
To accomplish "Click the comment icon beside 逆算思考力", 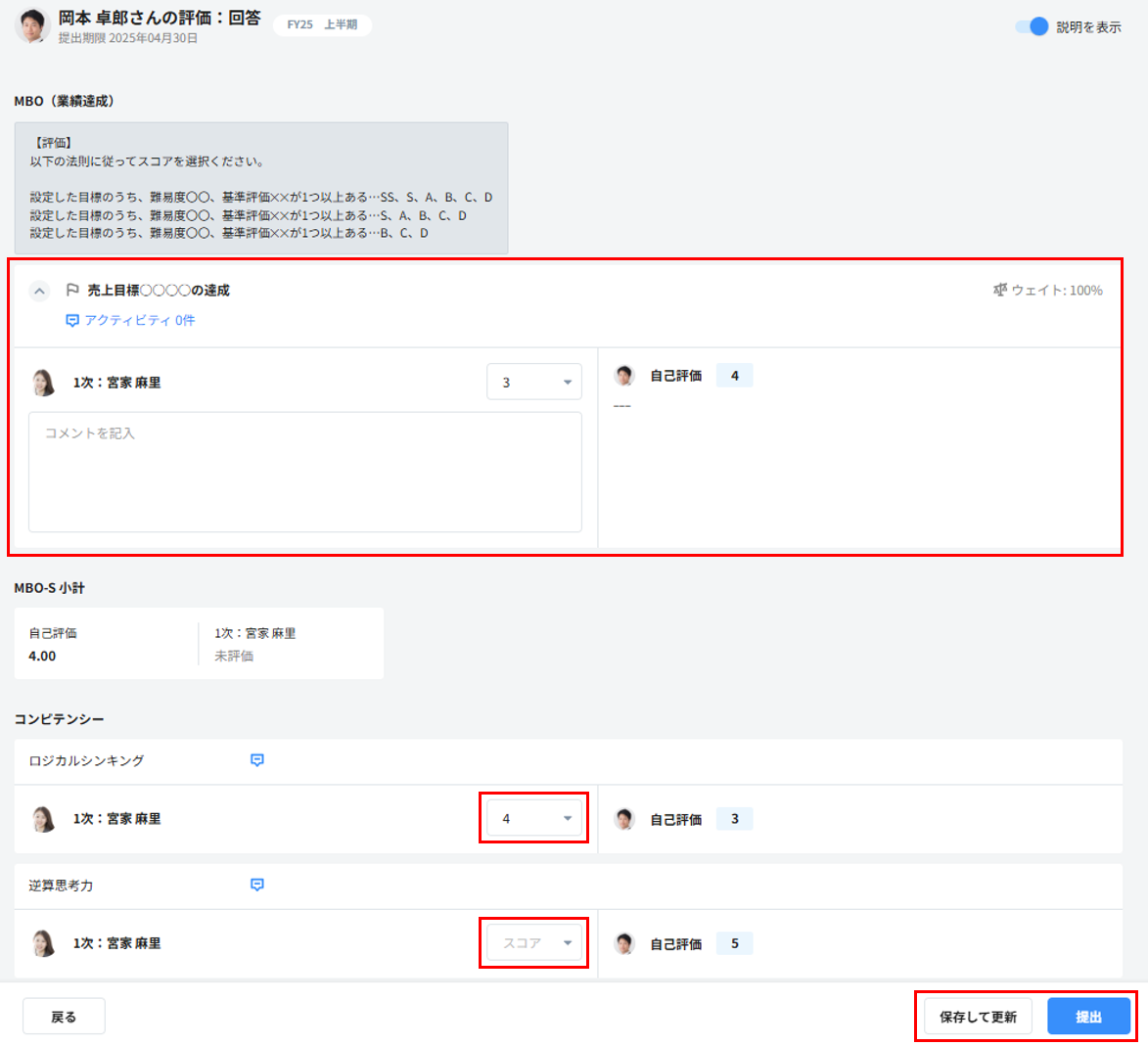I will [x=257, y=886].
